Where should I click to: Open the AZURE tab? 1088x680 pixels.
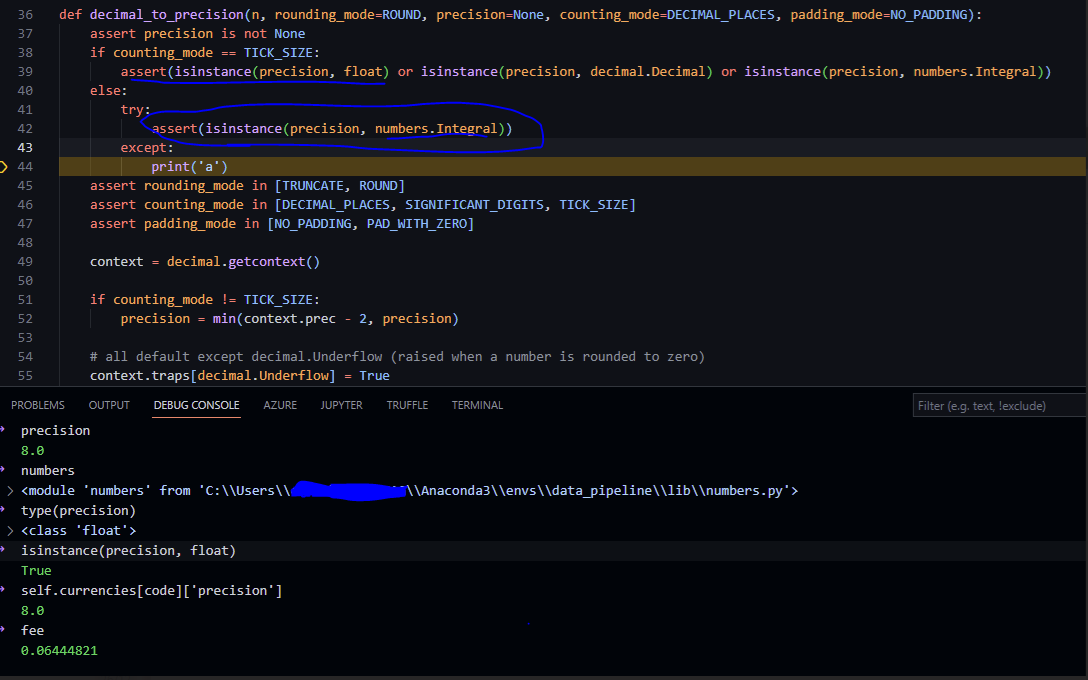click(280, 405)
